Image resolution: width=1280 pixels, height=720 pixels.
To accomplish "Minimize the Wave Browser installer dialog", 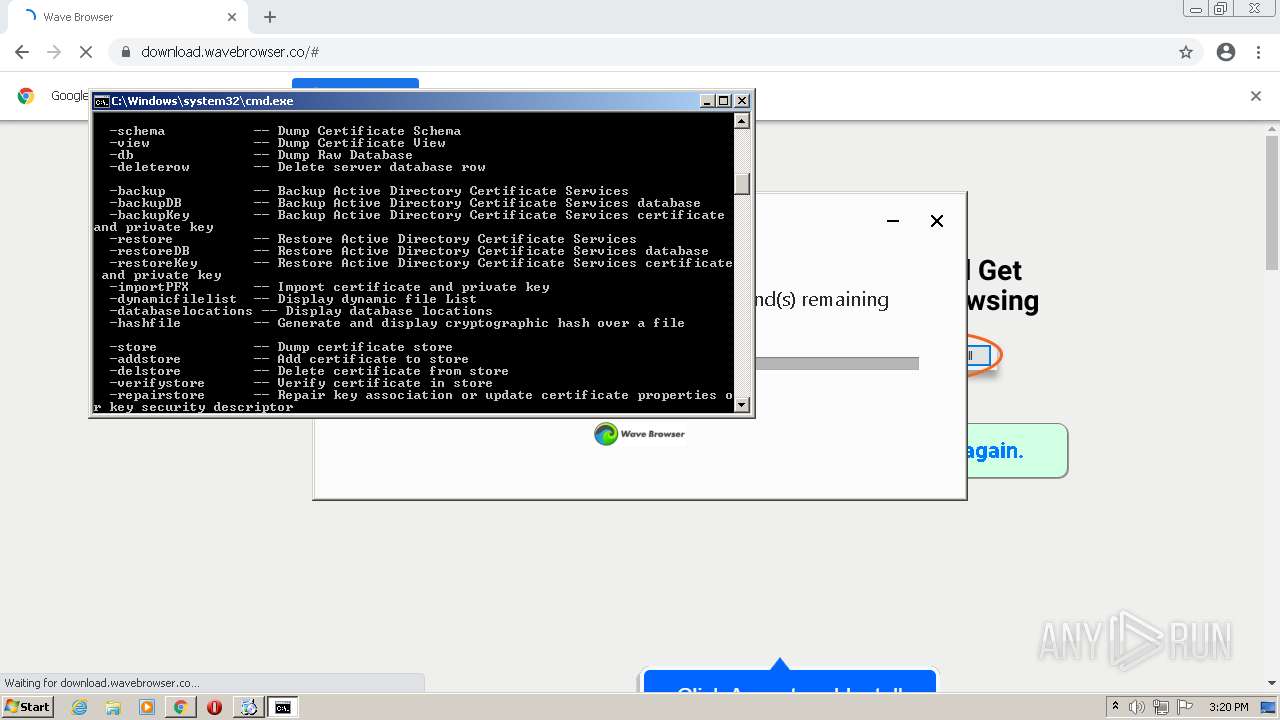I will click(x=893, y=221).
